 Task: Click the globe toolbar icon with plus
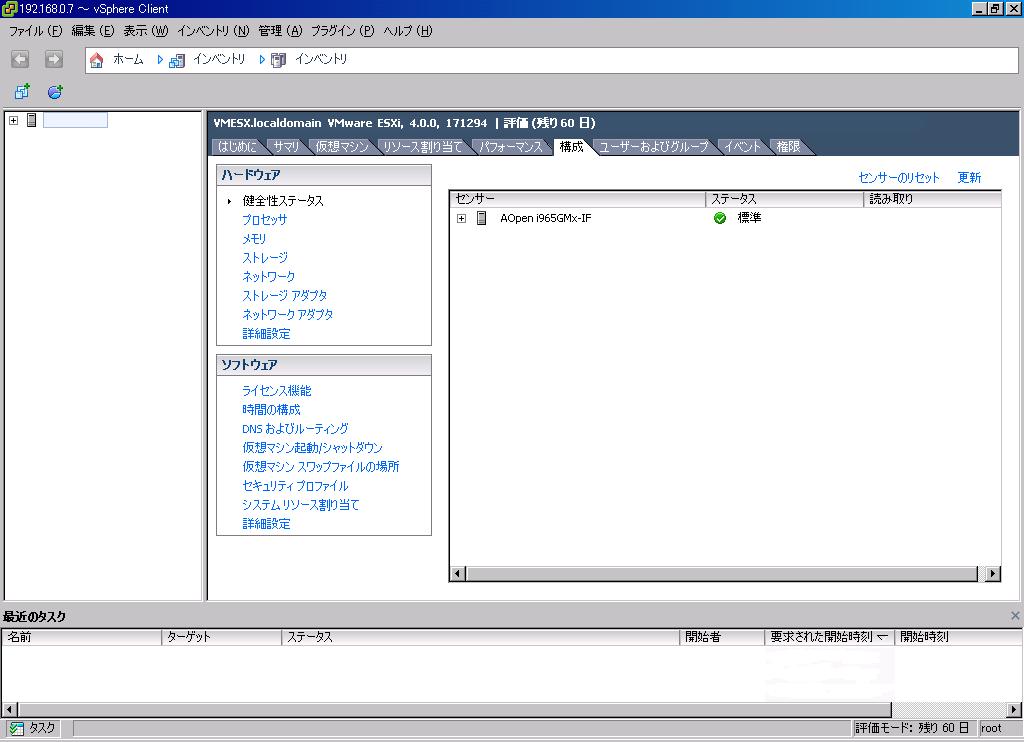[56, 91]
